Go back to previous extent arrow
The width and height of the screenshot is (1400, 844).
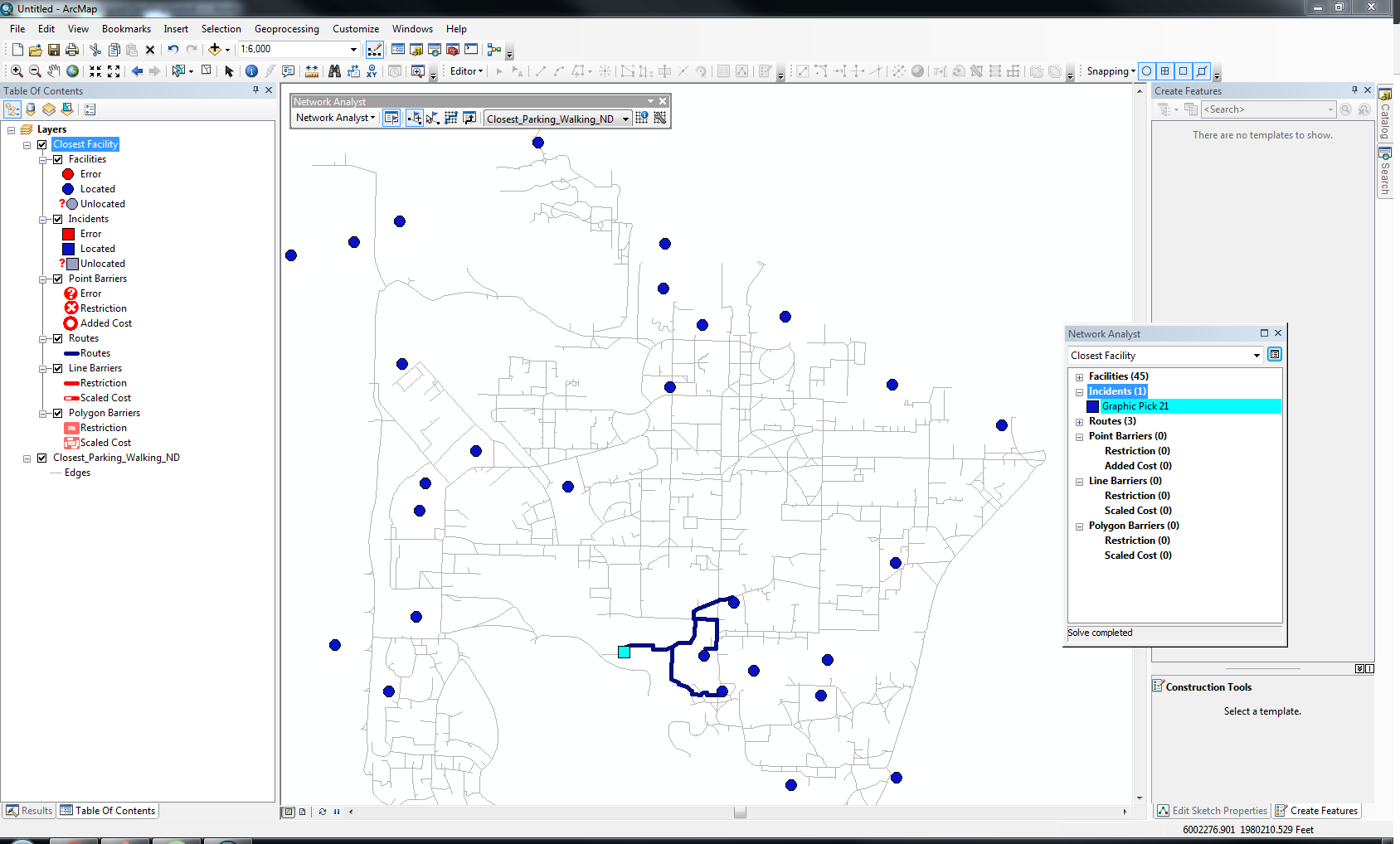(137, 71)
